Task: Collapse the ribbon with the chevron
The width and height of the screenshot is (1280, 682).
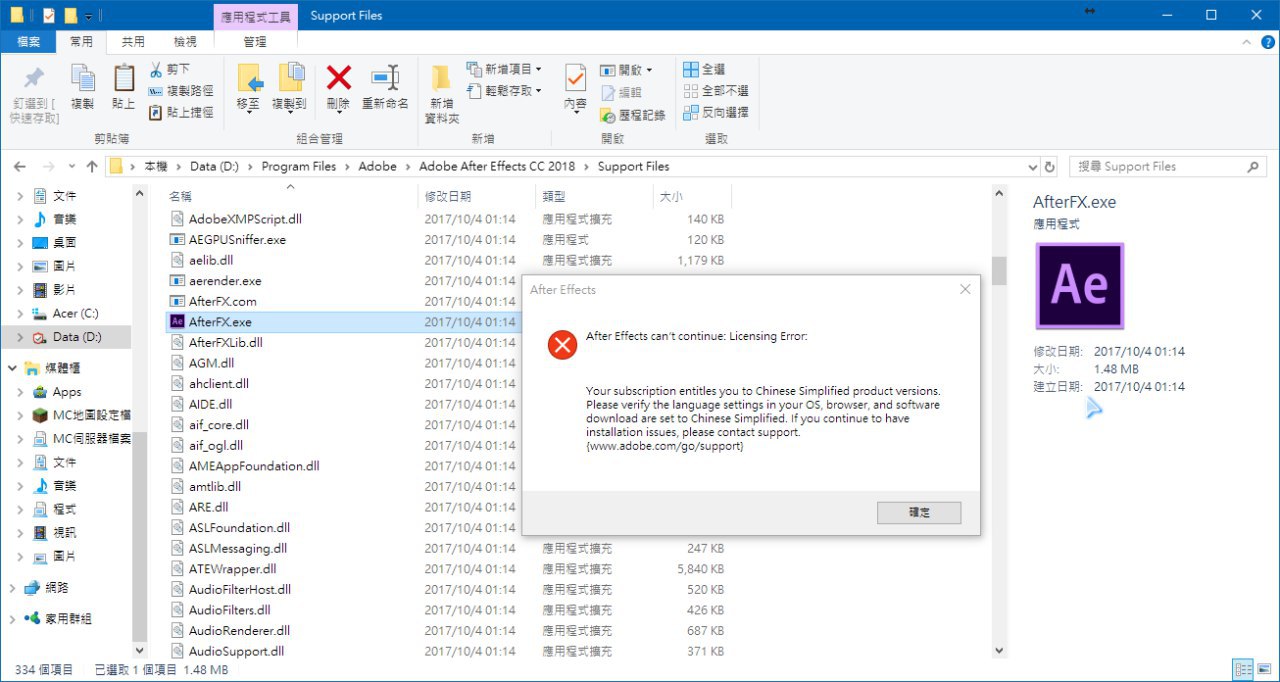Action: pos(1245,42)
